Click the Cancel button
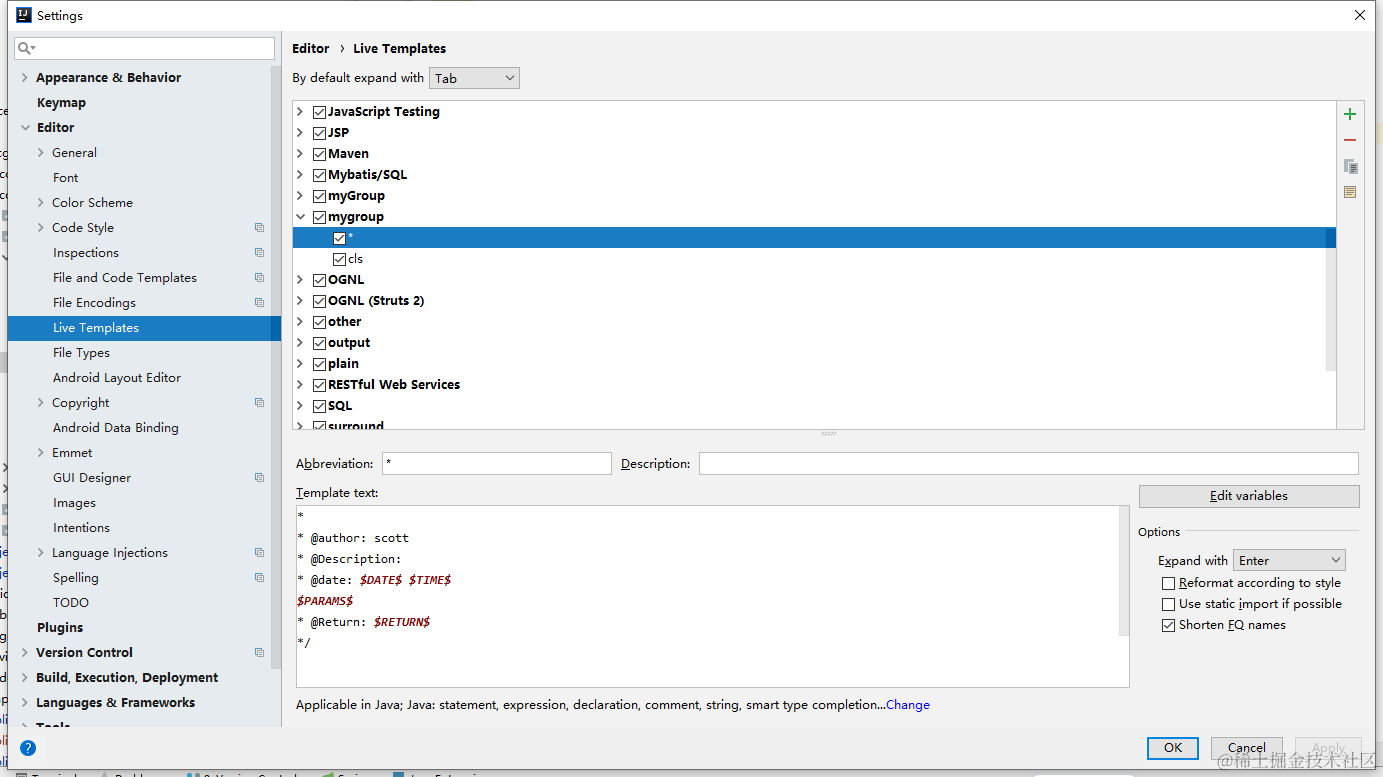The image size is (1383, 777). 1246,748
